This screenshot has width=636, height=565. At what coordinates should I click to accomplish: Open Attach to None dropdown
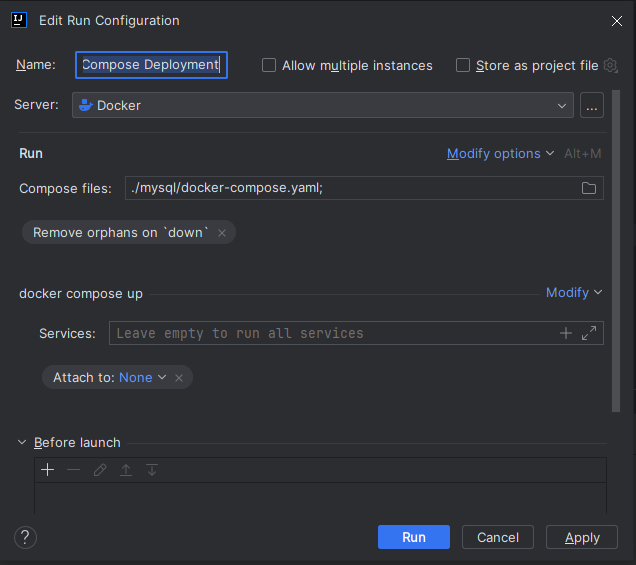(x=142, y=378)
